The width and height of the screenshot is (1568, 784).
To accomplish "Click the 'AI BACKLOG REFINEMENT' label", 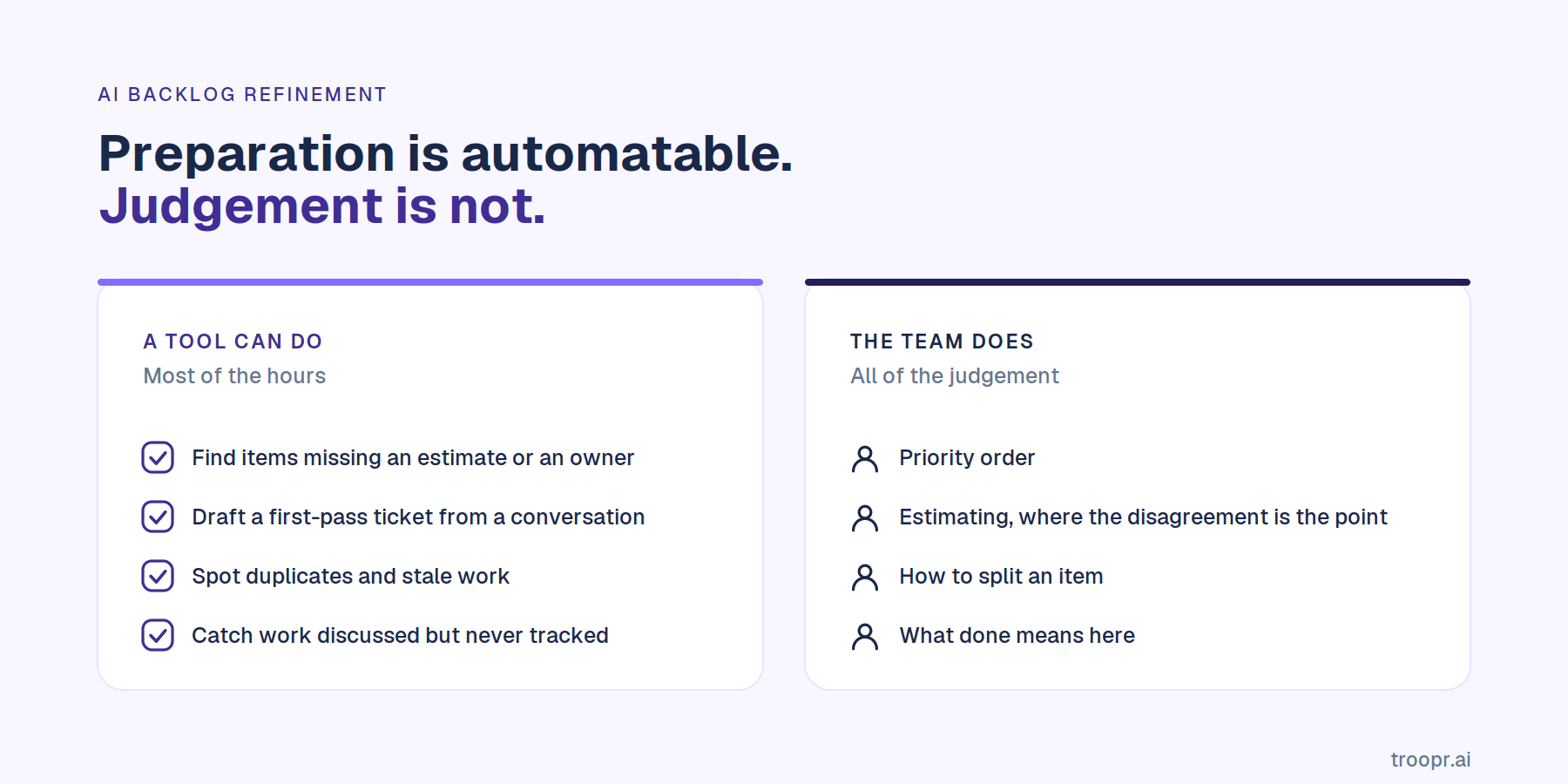I will point(242,94).
